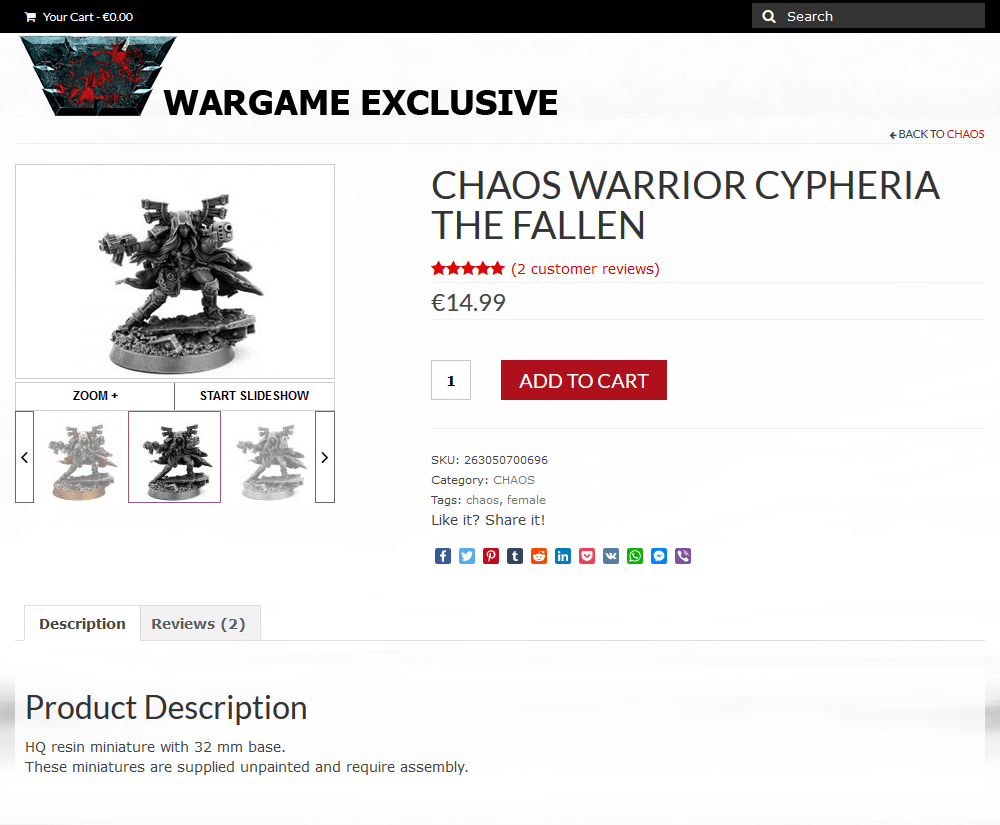Click the quantity input field

tap(451, 380)
